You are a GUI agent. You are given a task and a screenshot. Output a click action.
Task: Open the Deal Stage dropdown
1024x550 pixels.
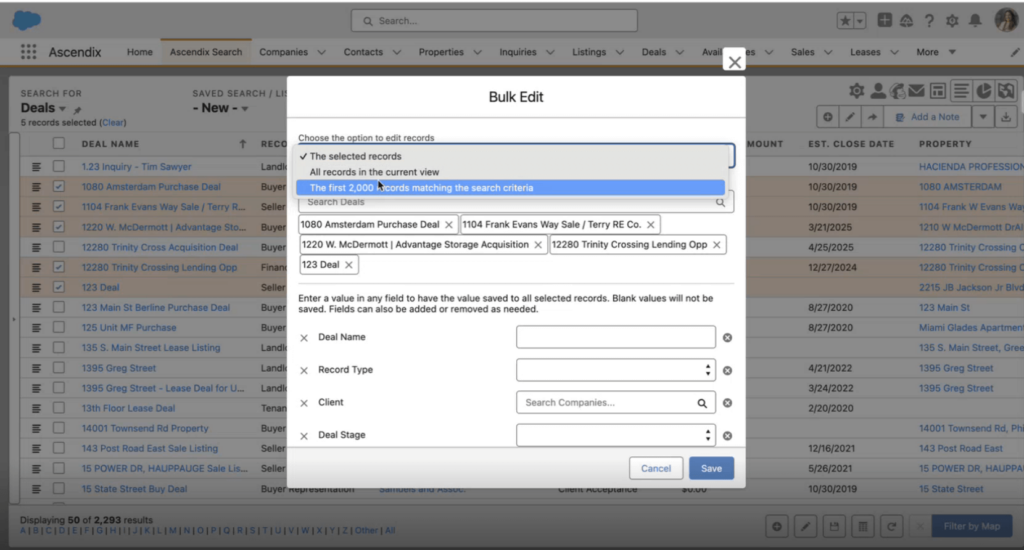coord(615,436)
